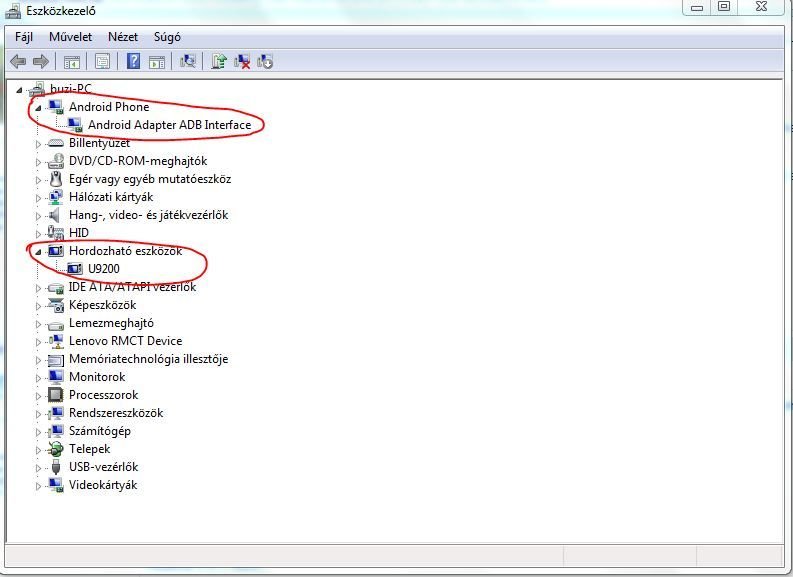The image size is (793, 577).
Task: Open the Súgó menu
Action: 167,37
